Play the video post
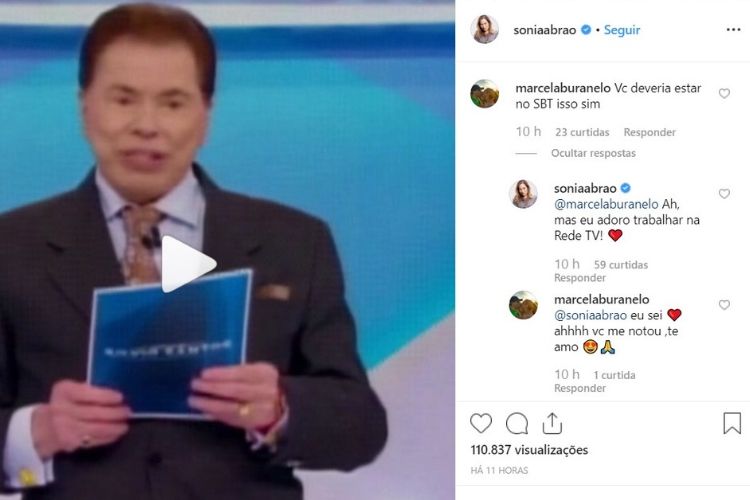750x500 pixels. [189, 264]
